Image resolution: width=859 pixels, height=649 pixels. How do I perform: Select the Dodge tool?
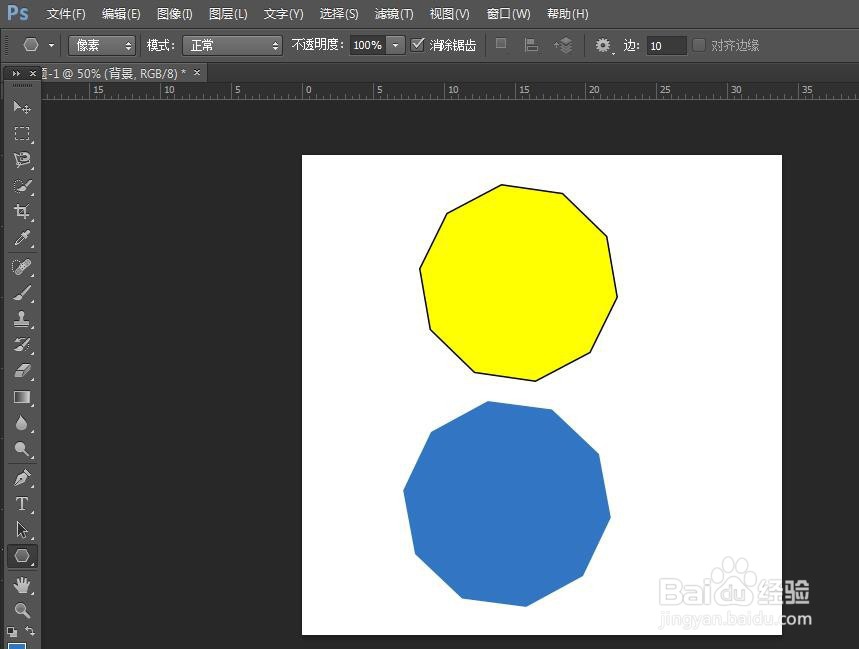point(22,449)
